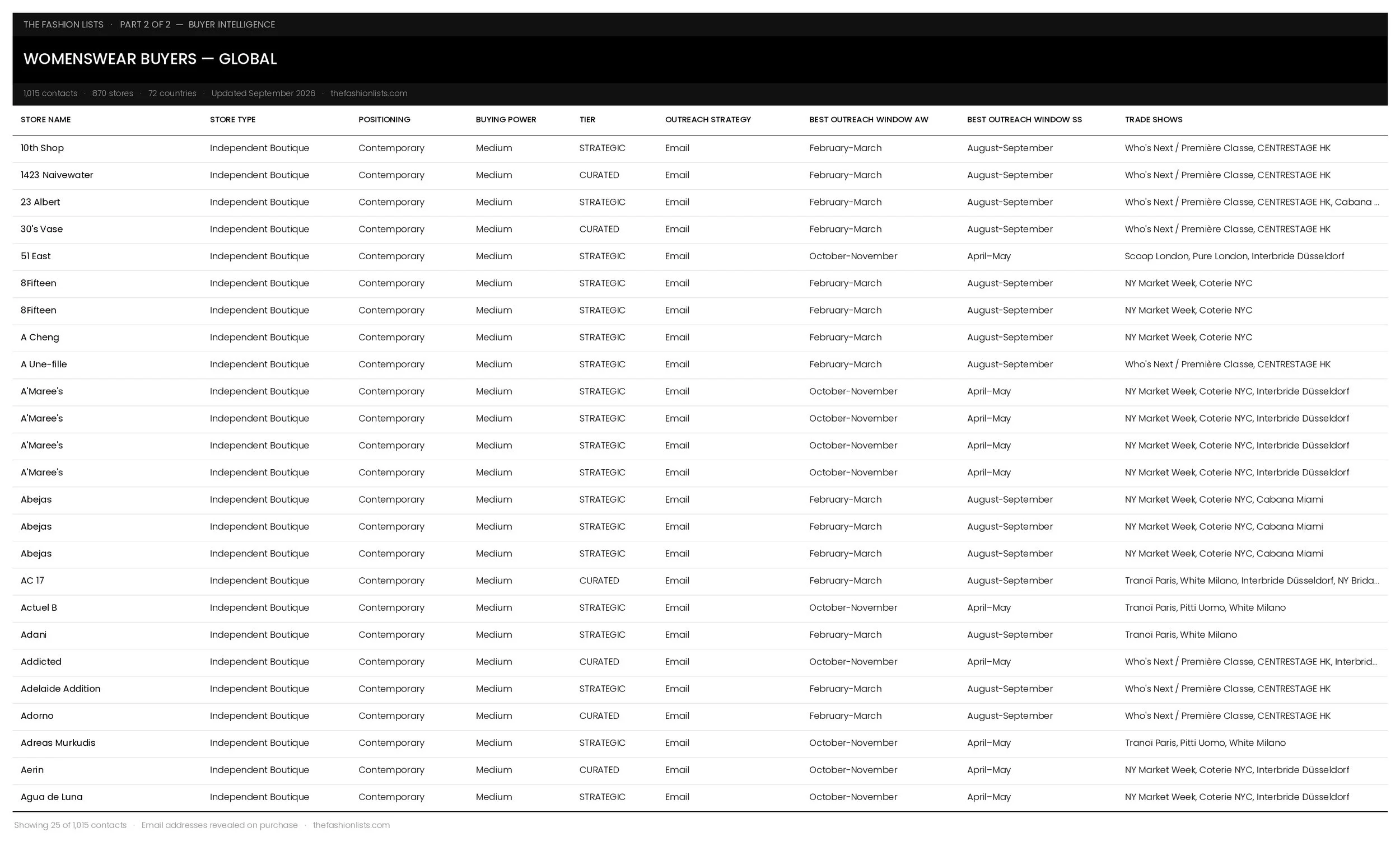Click Contemporary in the A Une-fille row
This screenshot has height=851, width=1400.
tap(391, 364)
